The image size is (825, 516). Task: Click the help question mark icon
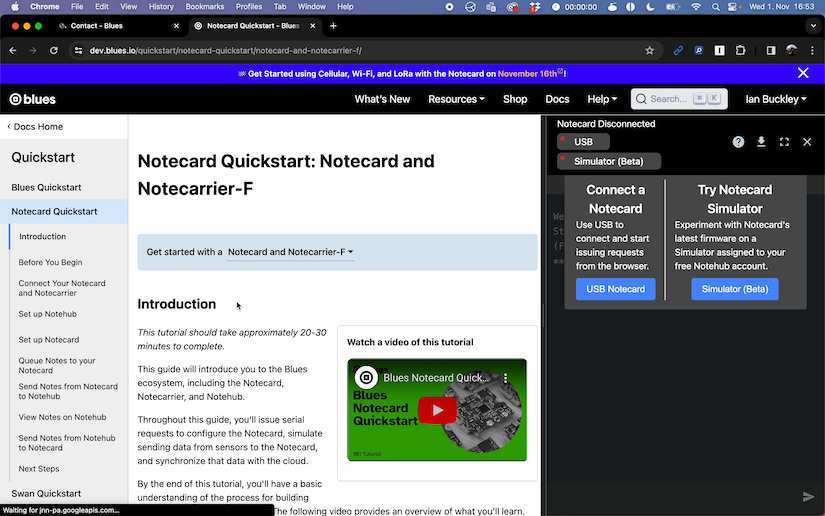(x=738, y=142)
